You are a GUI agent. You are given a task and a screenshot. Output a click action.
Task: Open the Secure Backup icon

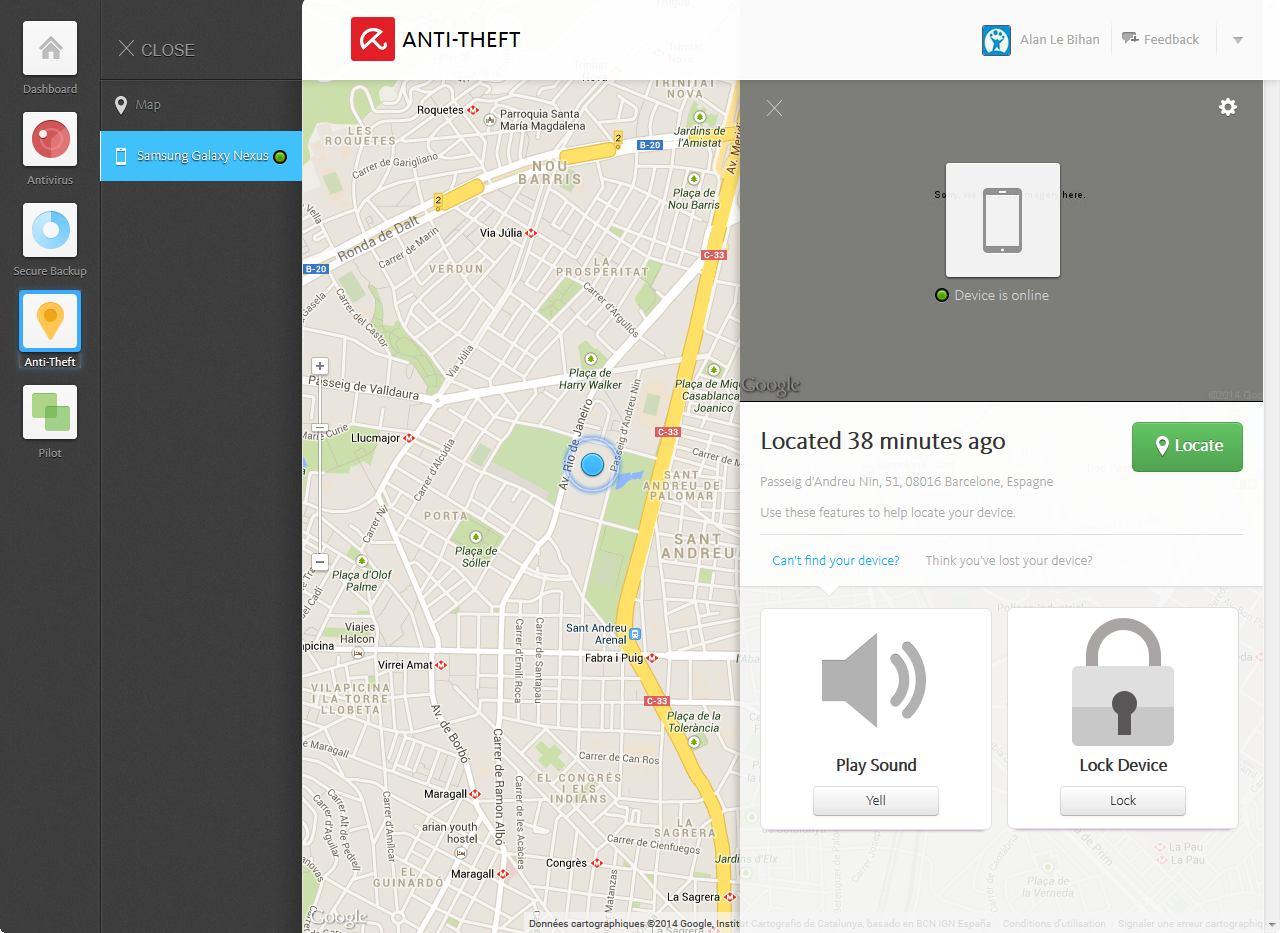pos(50,230)
